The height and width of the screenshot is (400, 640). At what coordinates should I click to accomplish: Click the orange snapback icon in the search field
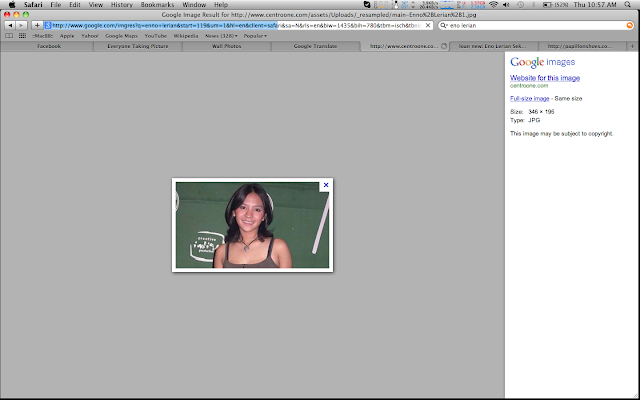click(x=630, y=25)
